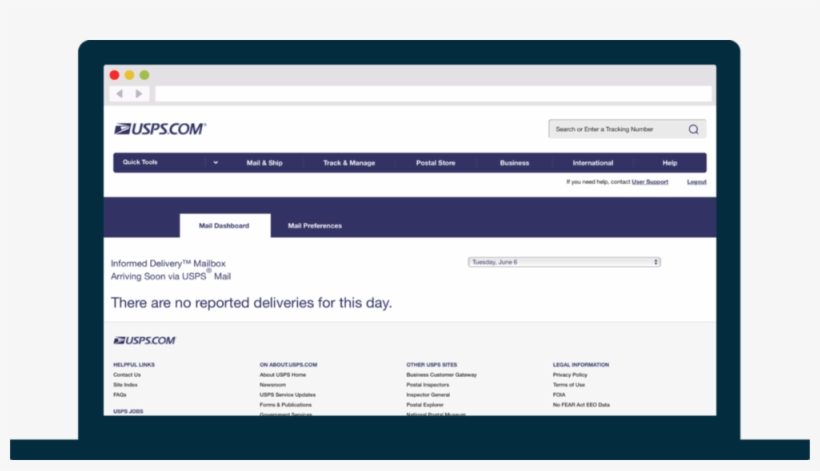Viewport: 820px width, 471px height.
Task: Open USPS Service Updates link
Action: point(288,395)
